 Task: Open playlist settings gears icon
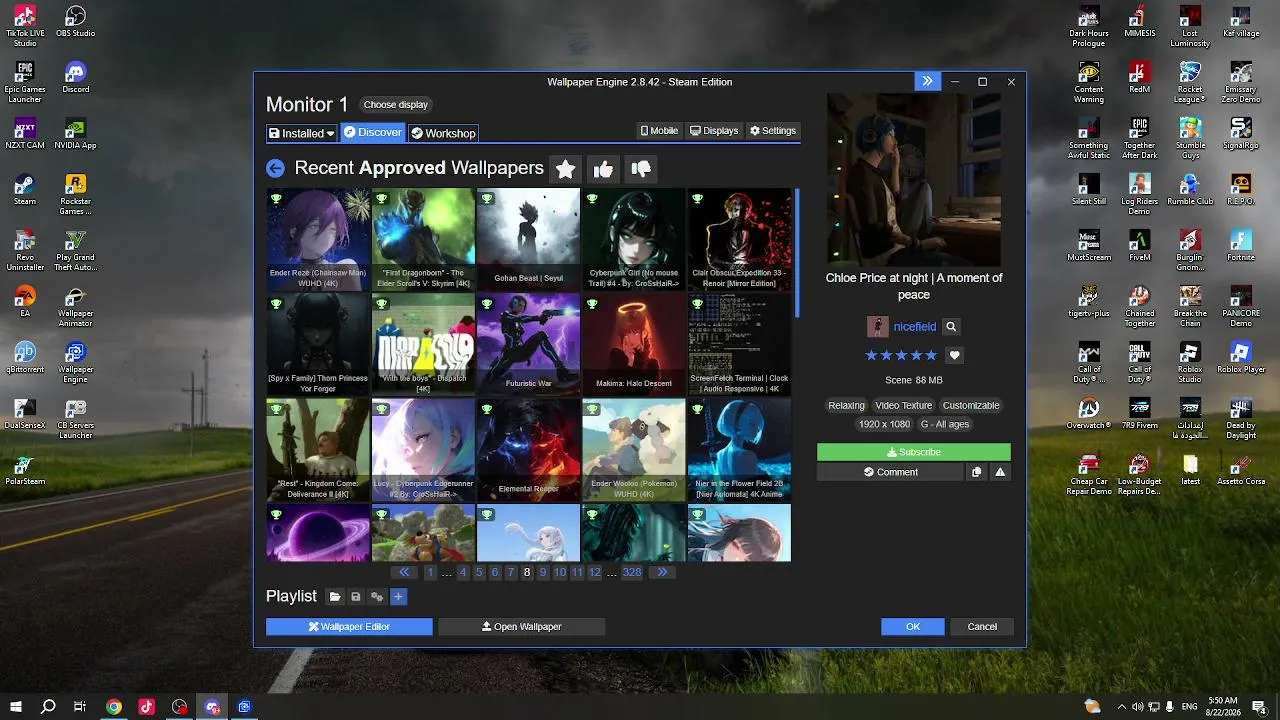(377, 597)
